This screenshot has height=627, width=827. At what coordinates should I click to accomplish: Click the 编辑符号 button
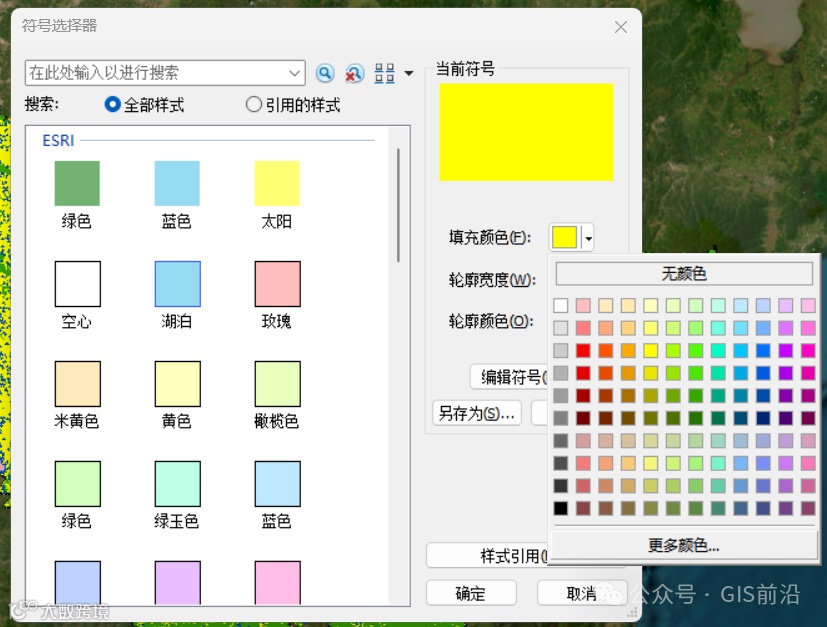point(509,377)
